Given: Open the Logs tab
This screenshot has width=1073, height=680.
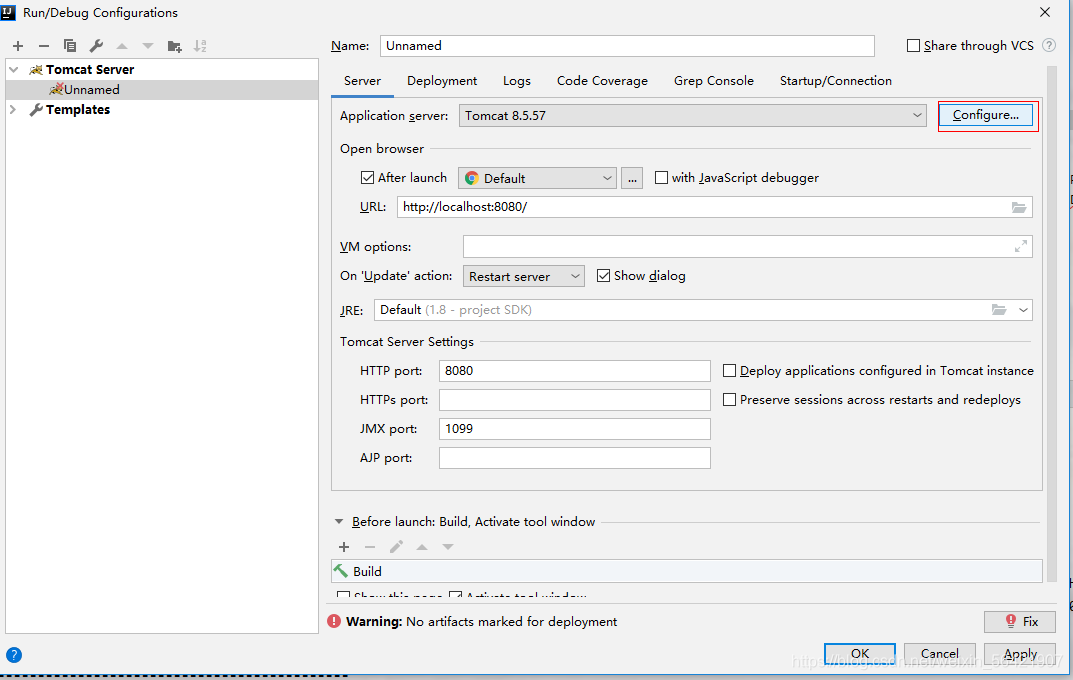Looking at the screenshot, I should click(517, 81).
